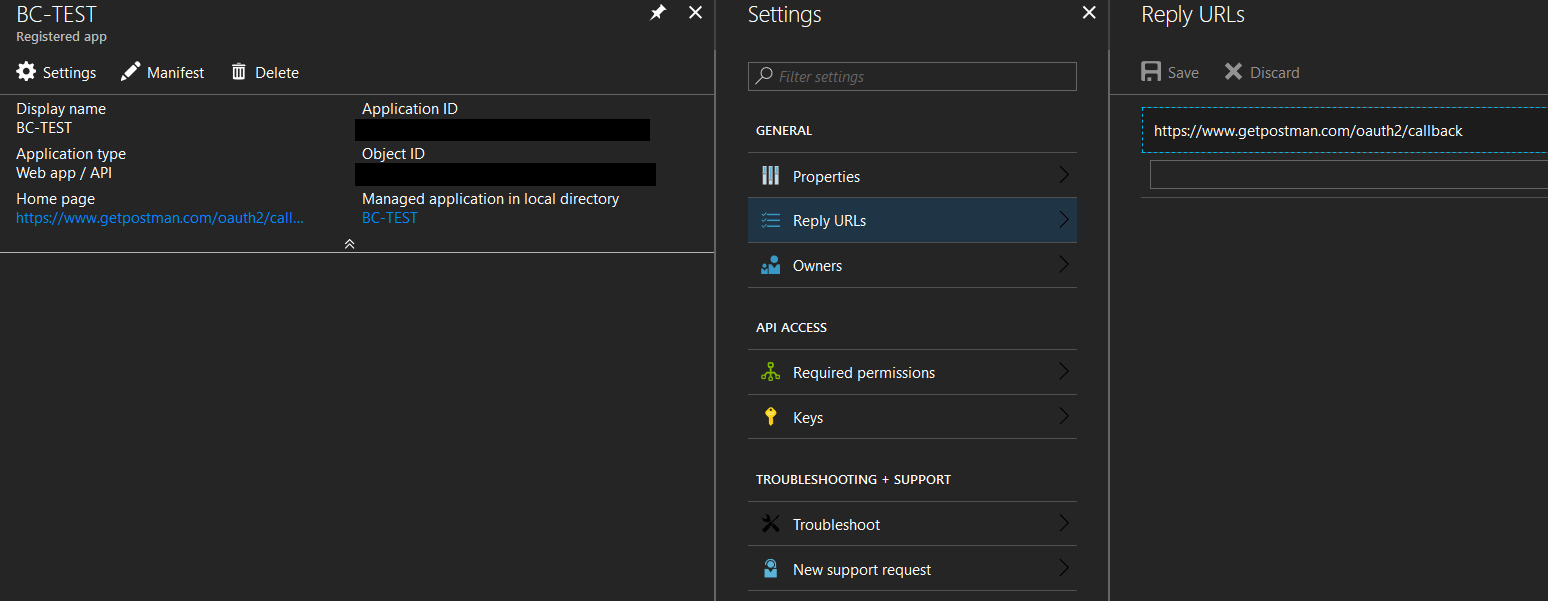
Task: Edit the Manifest via the pencil icon
Action: point(130,71)
